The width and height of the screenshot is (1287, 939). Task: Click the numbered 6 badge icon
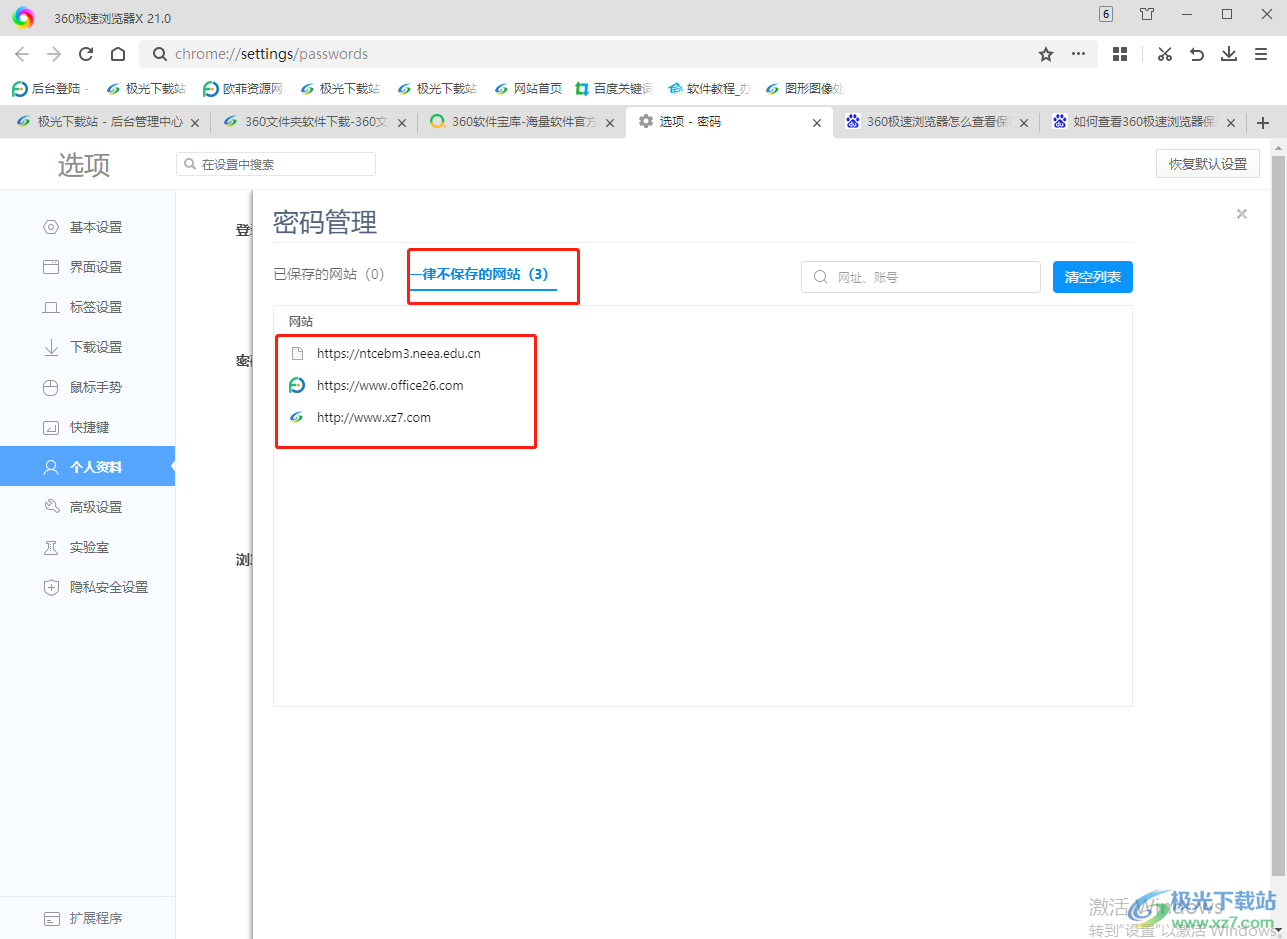click(x=1105, y=14)
